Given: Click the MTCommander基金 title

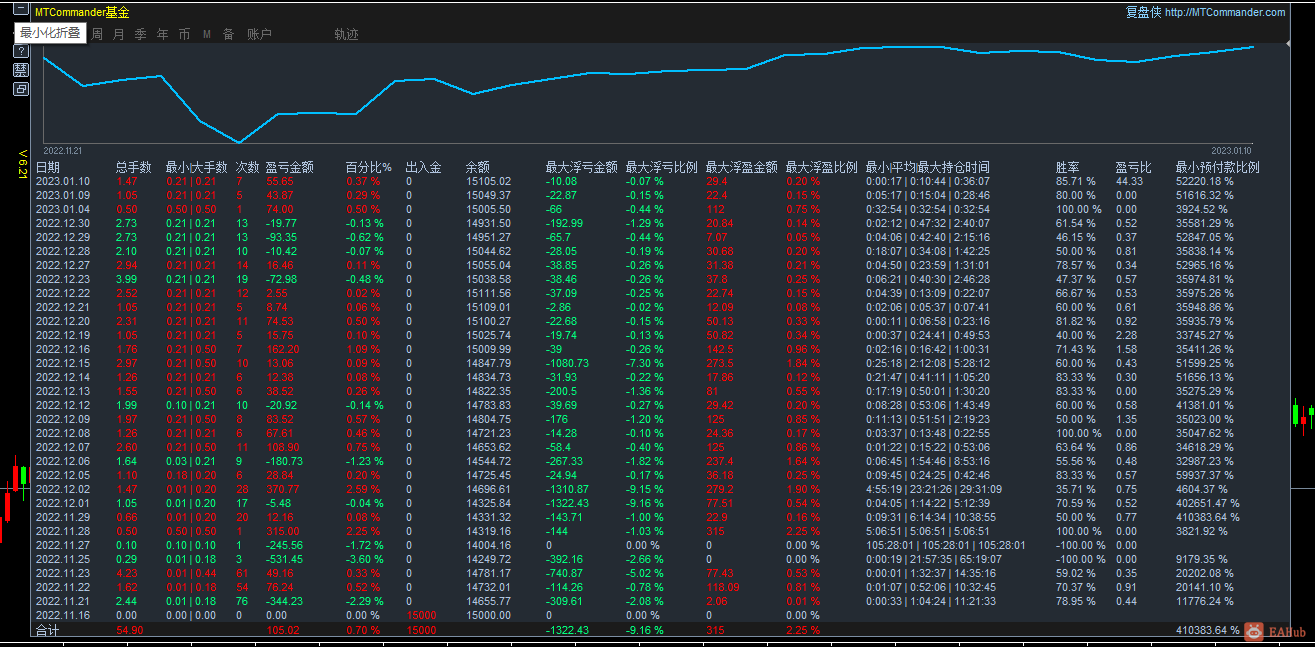Looking at the screenshot, I should coord(82,12).
